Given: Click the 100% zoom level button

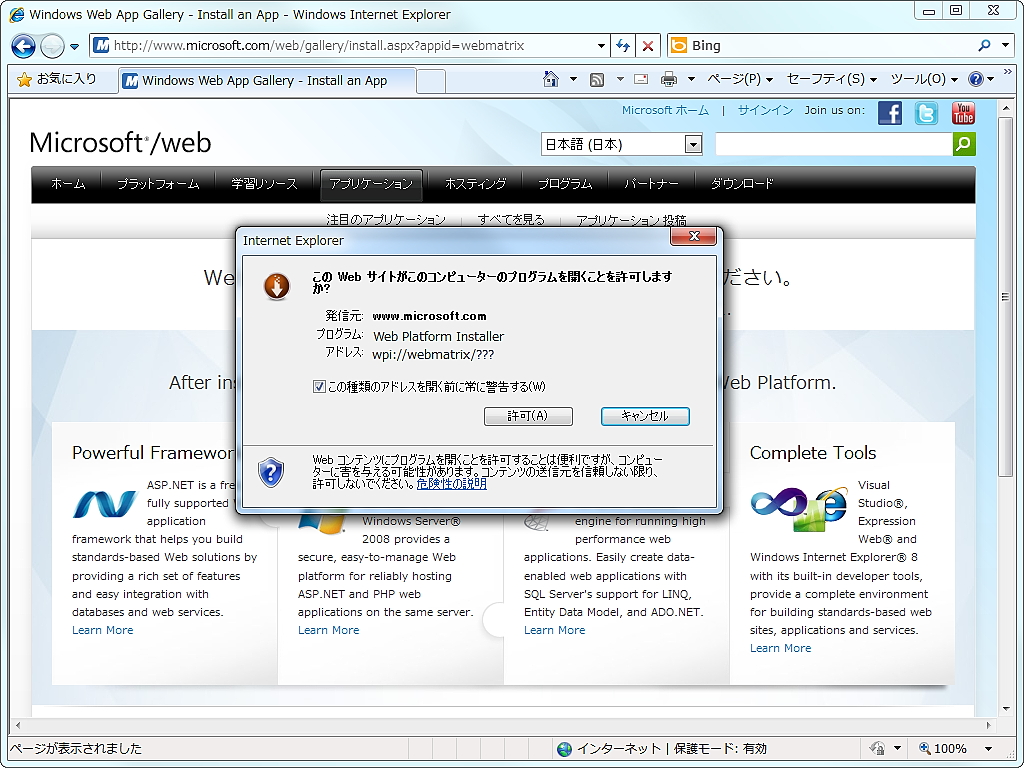Looking at the screenshot, I should (942, 748).
